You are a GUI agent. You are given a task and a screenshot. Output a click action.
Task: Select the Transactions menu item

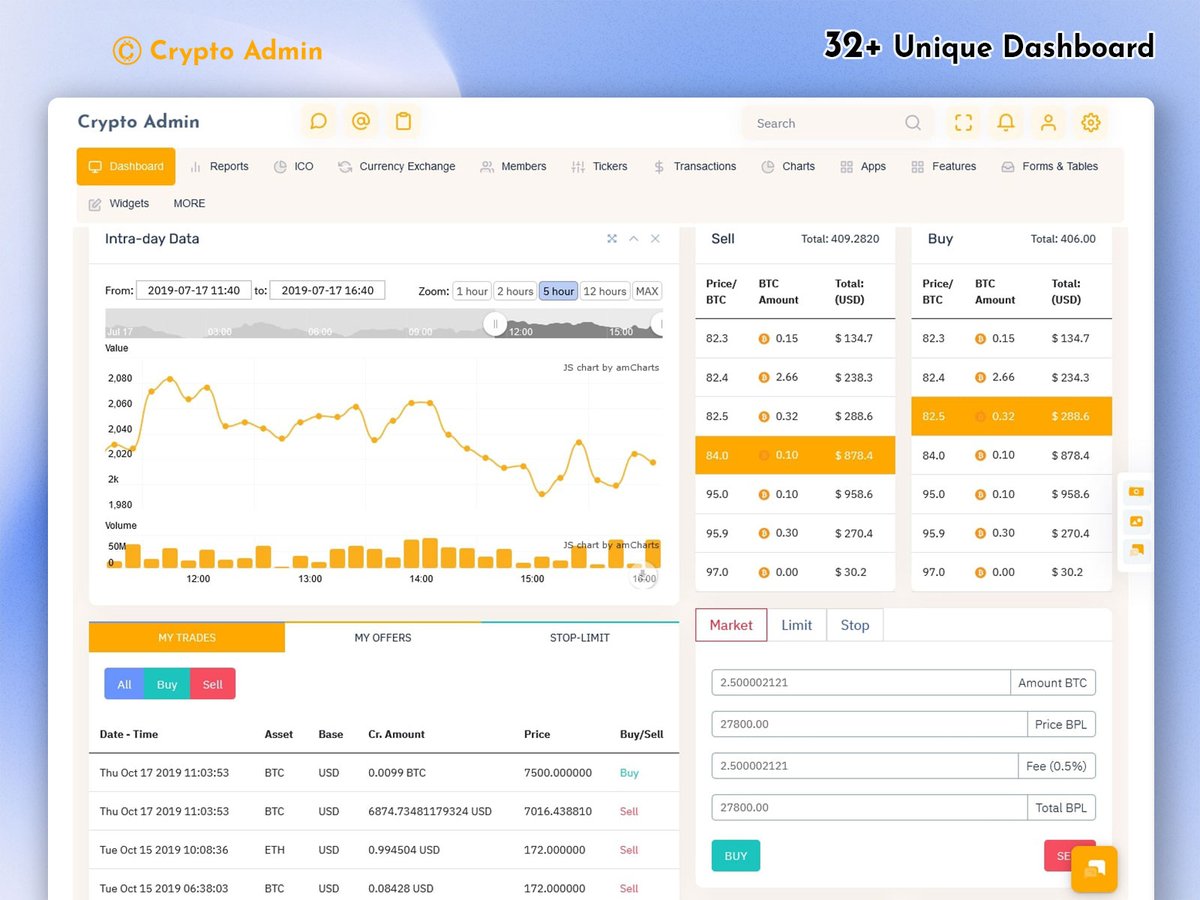point(704,166)
